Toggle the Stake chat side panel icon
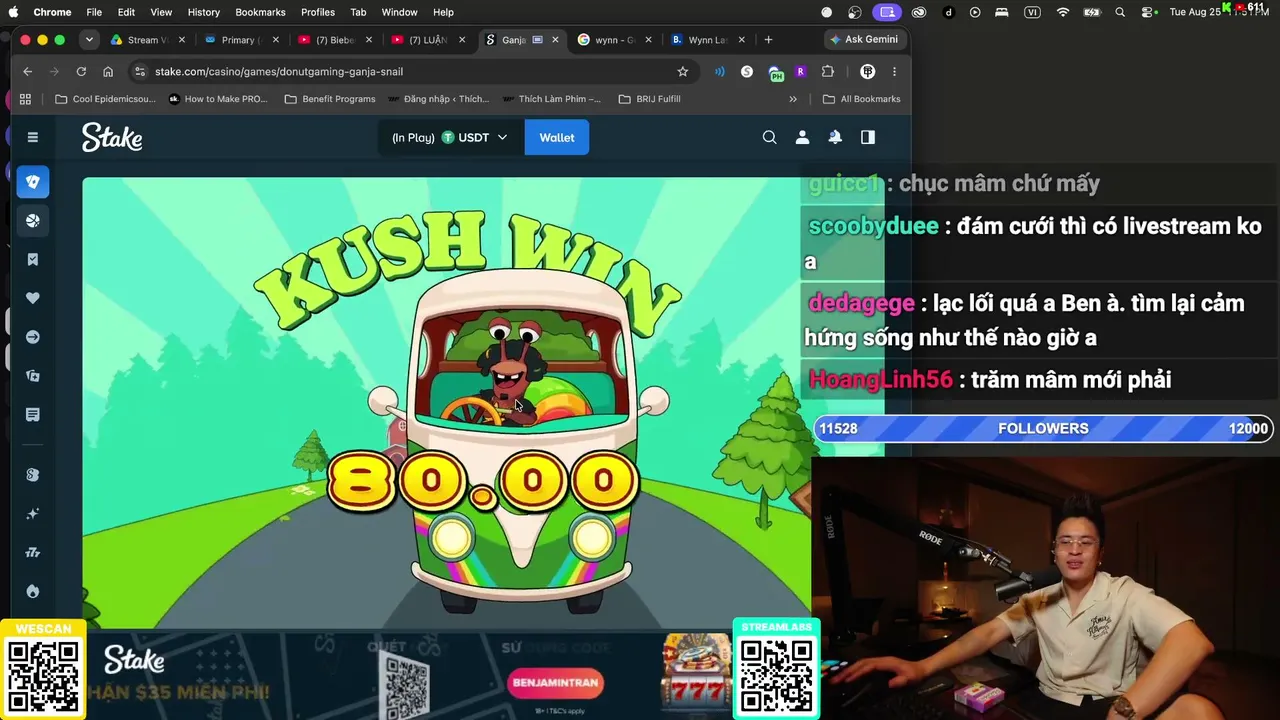 pyautogui.click(x=868, y=137)
